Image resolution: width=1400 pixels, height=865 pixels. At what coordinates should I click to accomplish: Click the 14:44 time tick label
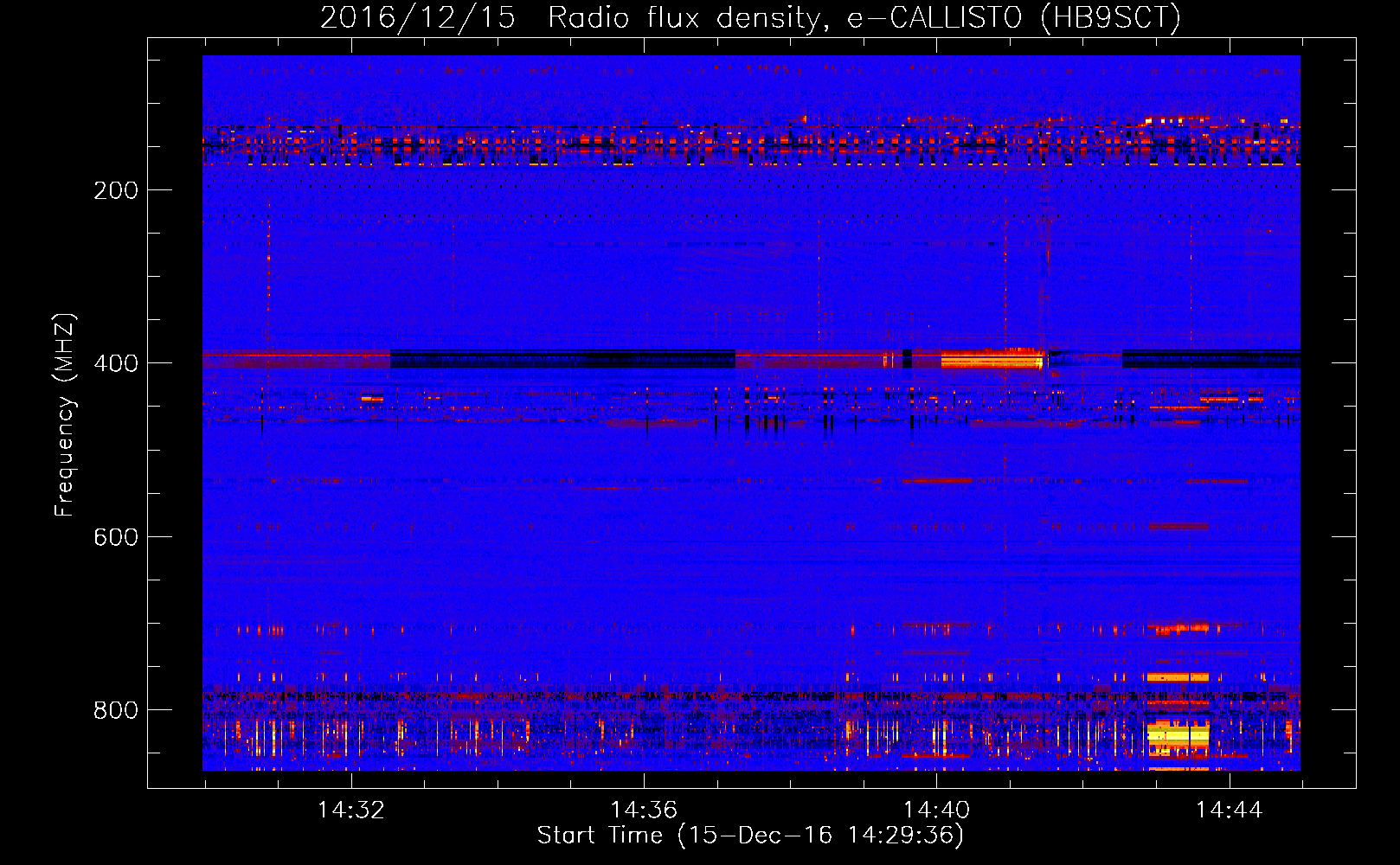click(1229, 811)
